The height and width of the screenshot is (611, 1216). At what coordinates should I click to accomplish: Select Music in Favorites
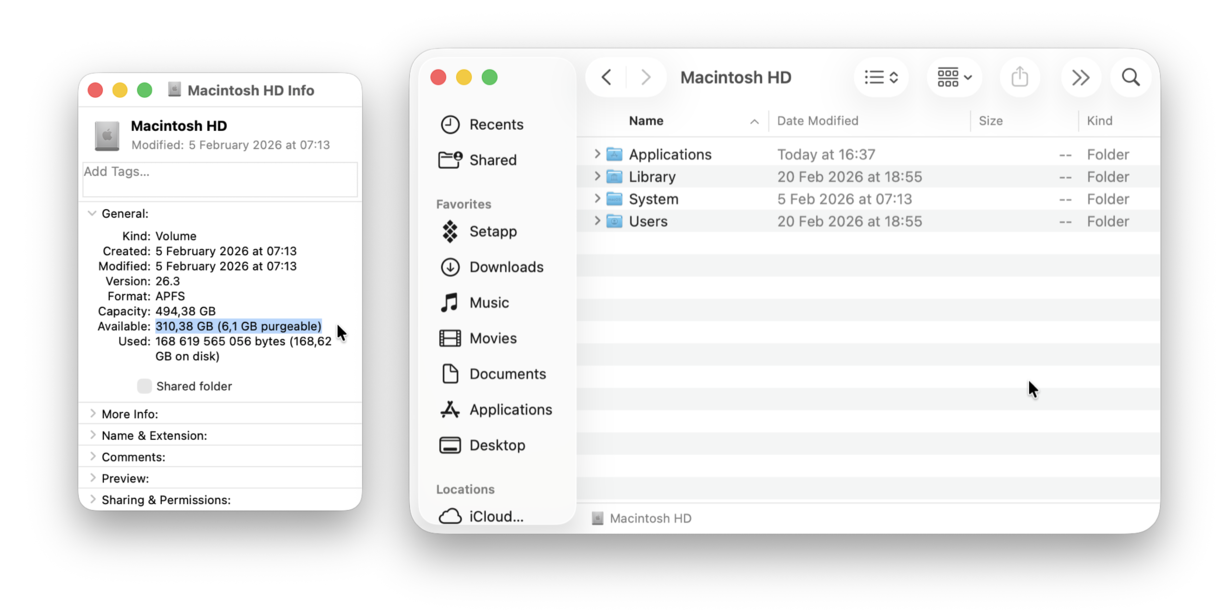(x=487, y=302)
